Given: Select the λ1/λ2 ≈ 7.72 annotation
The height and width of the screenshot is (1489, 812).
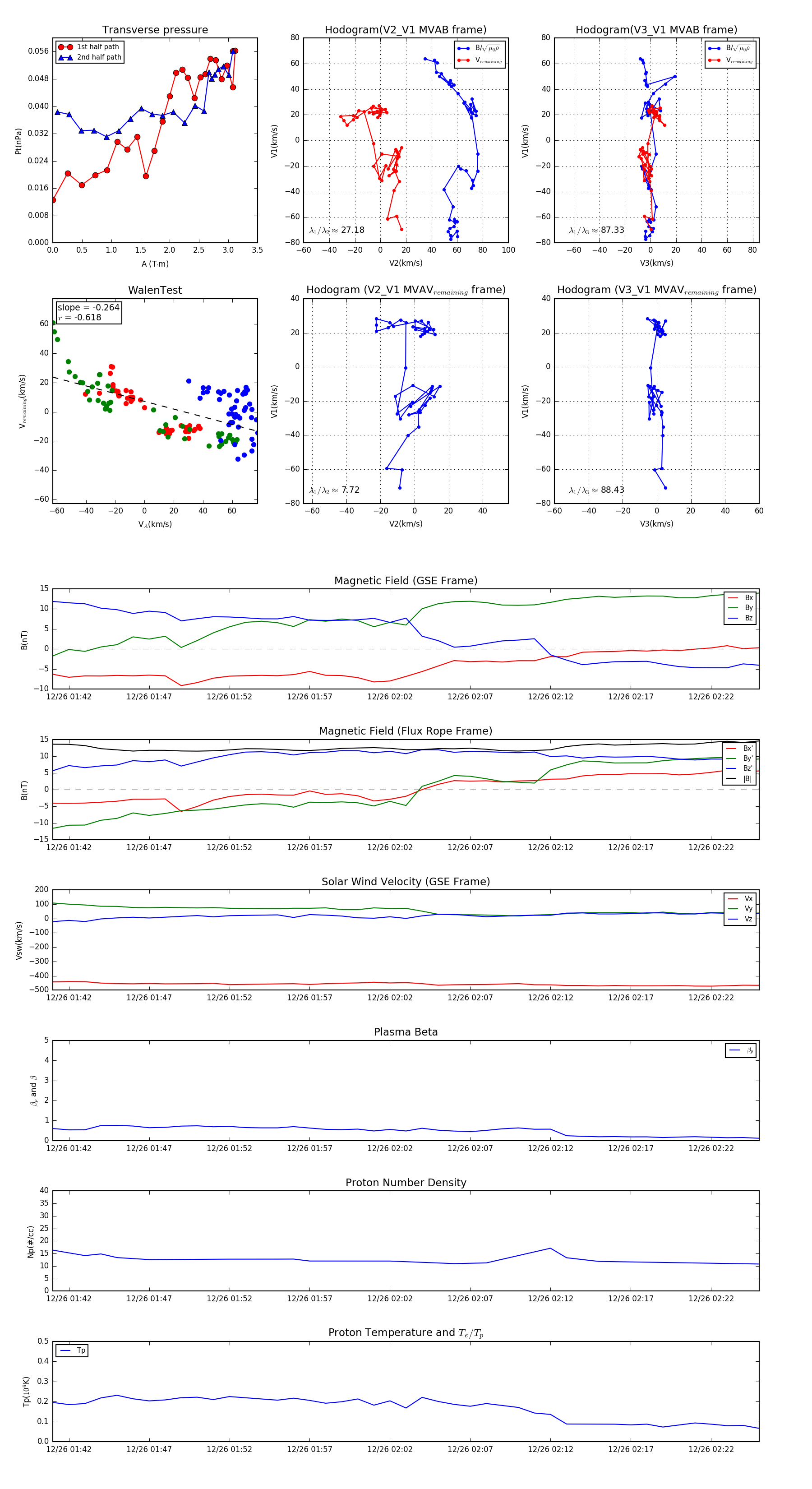Looking at the screenshot, I should 335,490.
